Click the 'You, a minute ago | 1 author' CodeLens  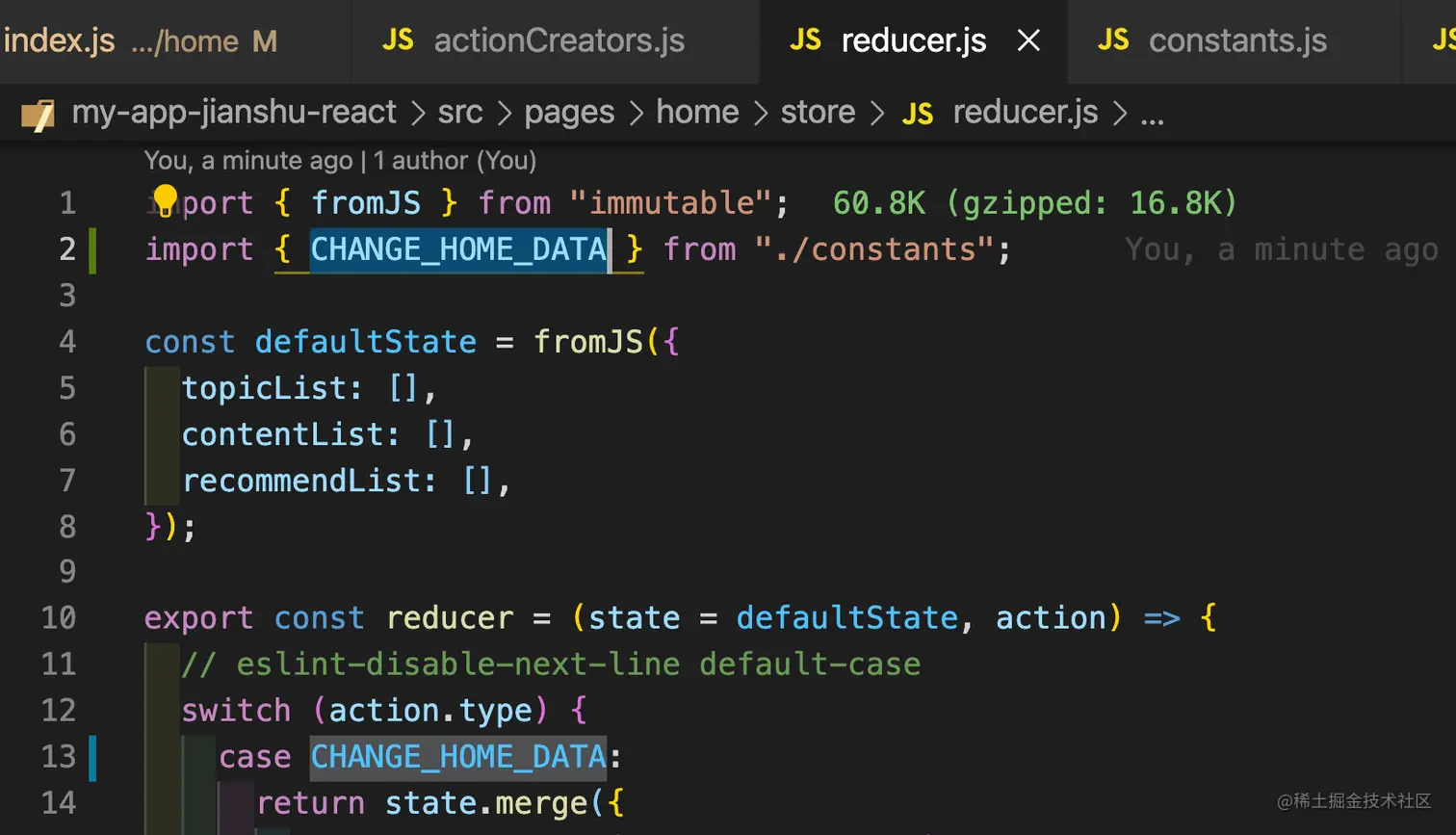click(340, 161)
